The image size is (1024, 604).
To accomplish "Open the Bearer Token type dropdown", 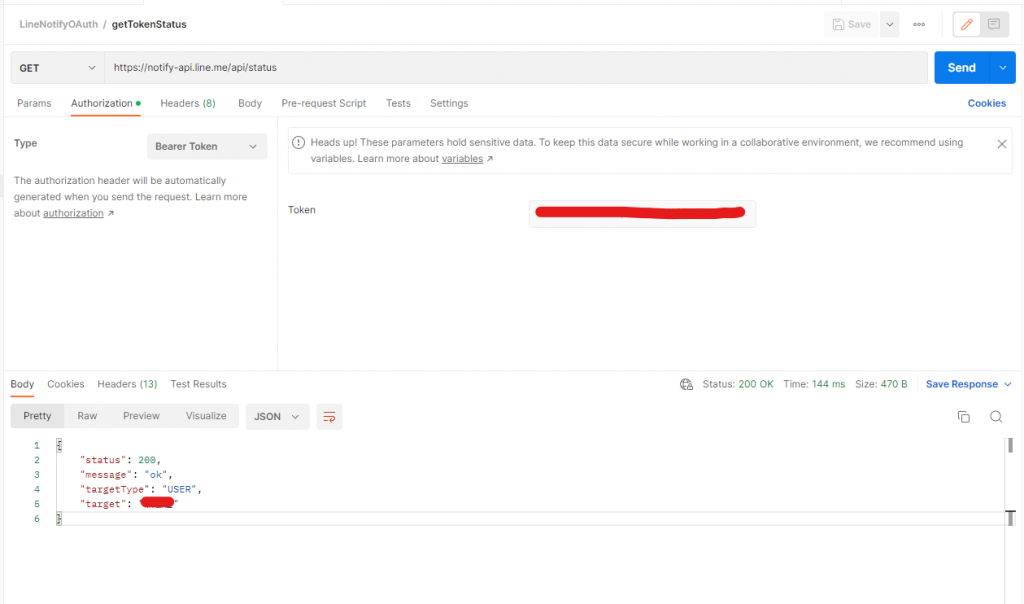I will (207, 146).
